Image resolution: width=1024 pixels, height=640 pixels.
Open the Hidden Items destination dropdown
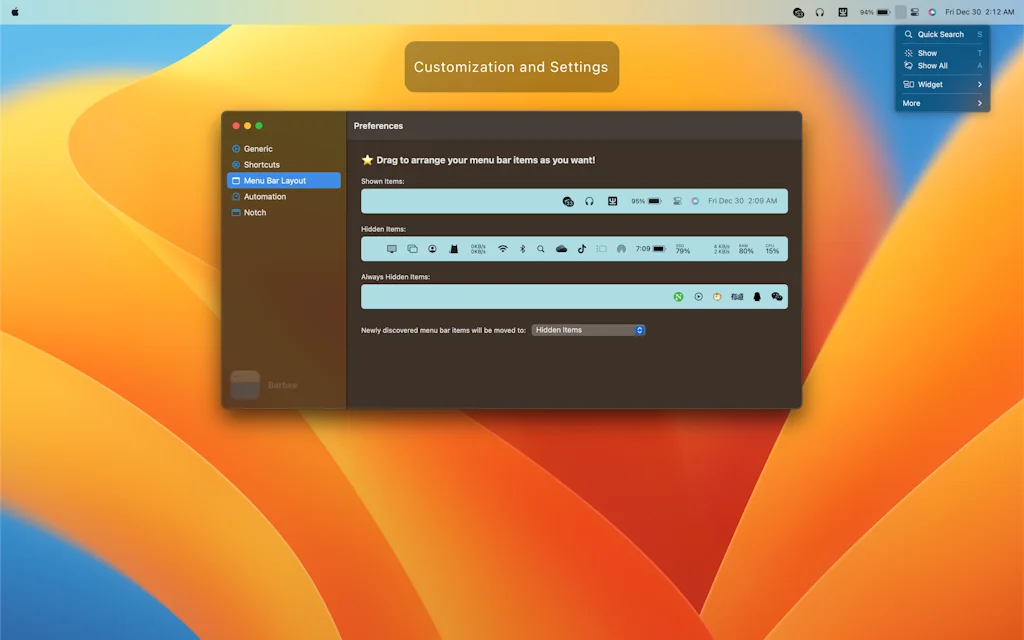coord(588,329)
